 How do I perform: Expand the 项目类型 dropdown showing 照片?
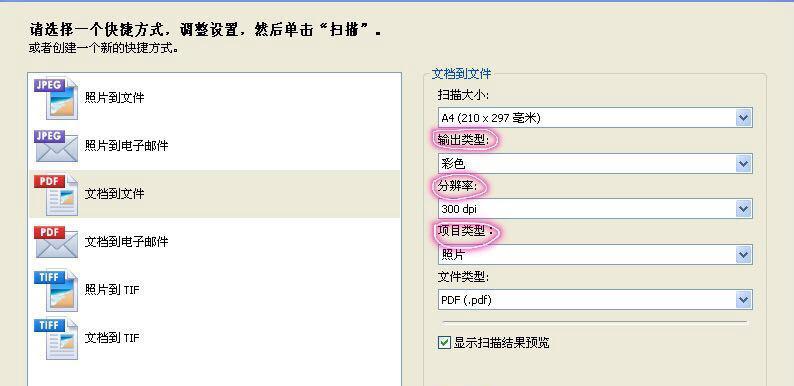(x=743, y=254)
